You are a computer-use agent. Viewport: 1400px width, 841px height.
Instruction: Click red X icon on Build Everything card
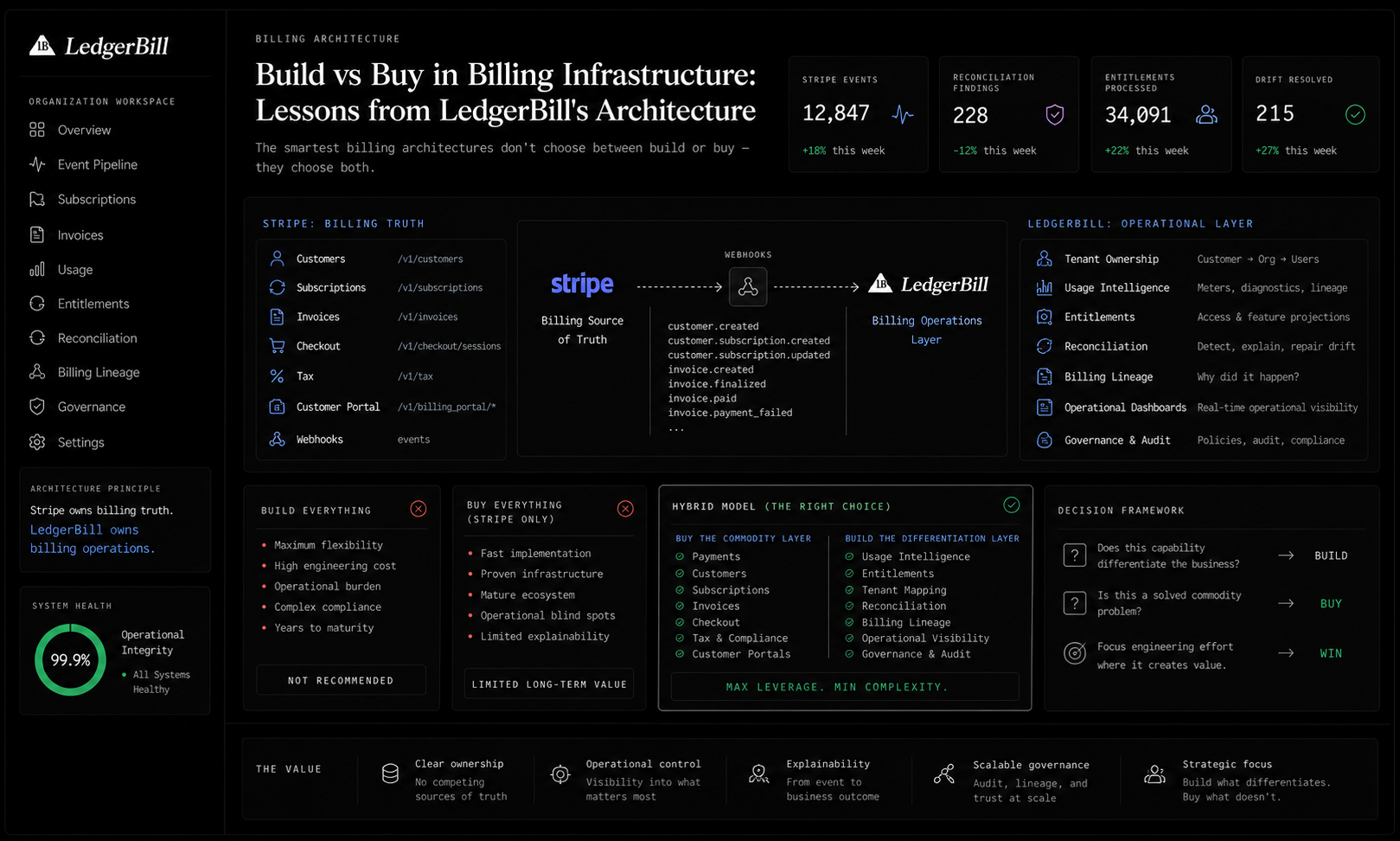pos(419,509)
